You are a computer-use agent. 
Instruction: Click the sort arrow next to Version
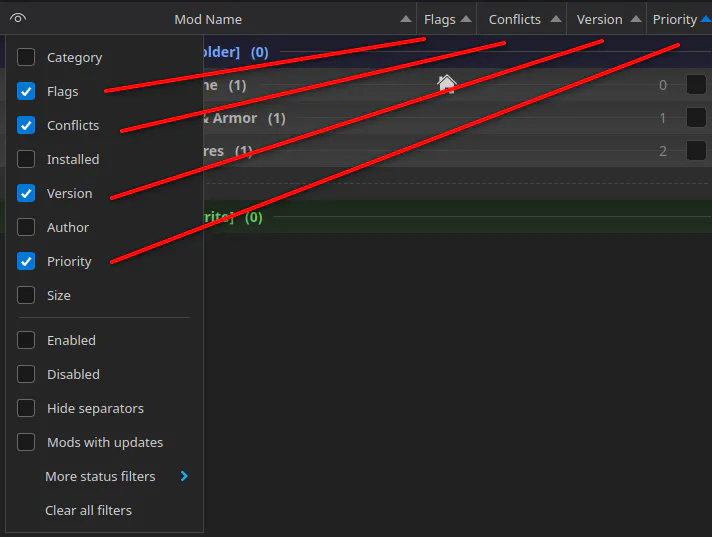(x=636, y=19)
